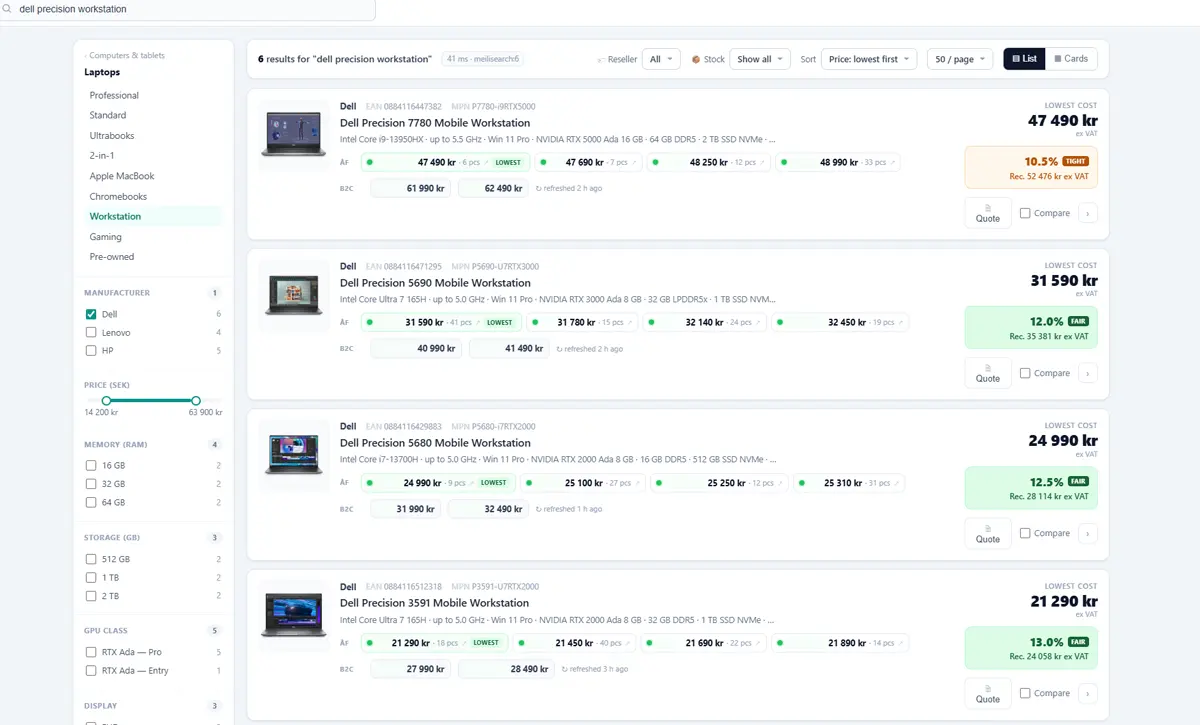1200x725 pixels.
Task: Enable the 16 GB memory filter
Action: [91, 465]
